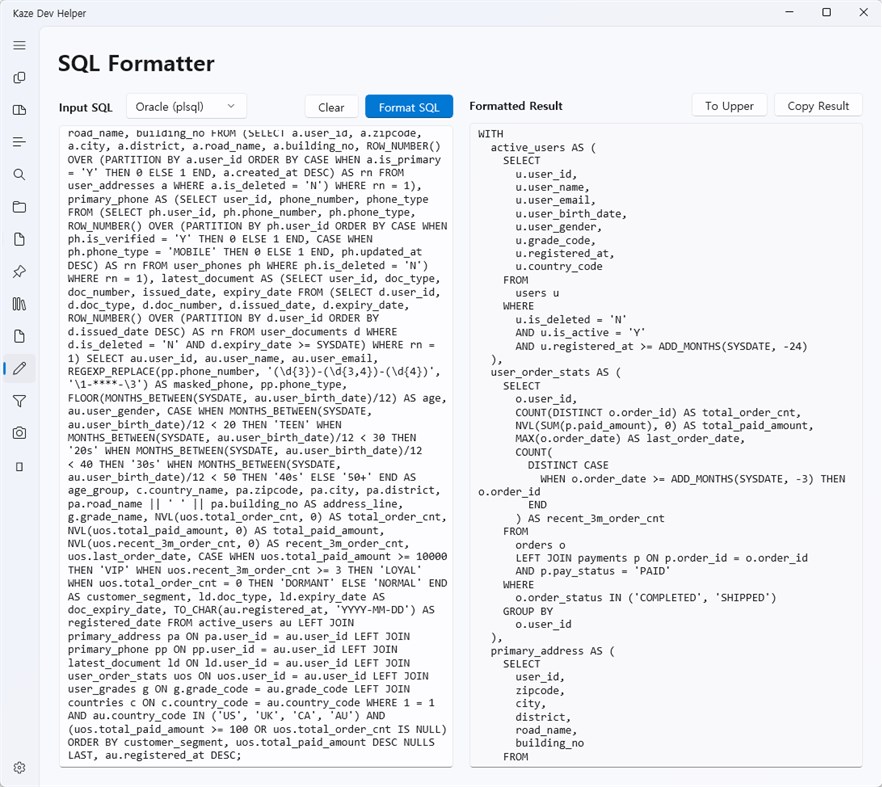Open the document icon above the pin

(19, 239)
